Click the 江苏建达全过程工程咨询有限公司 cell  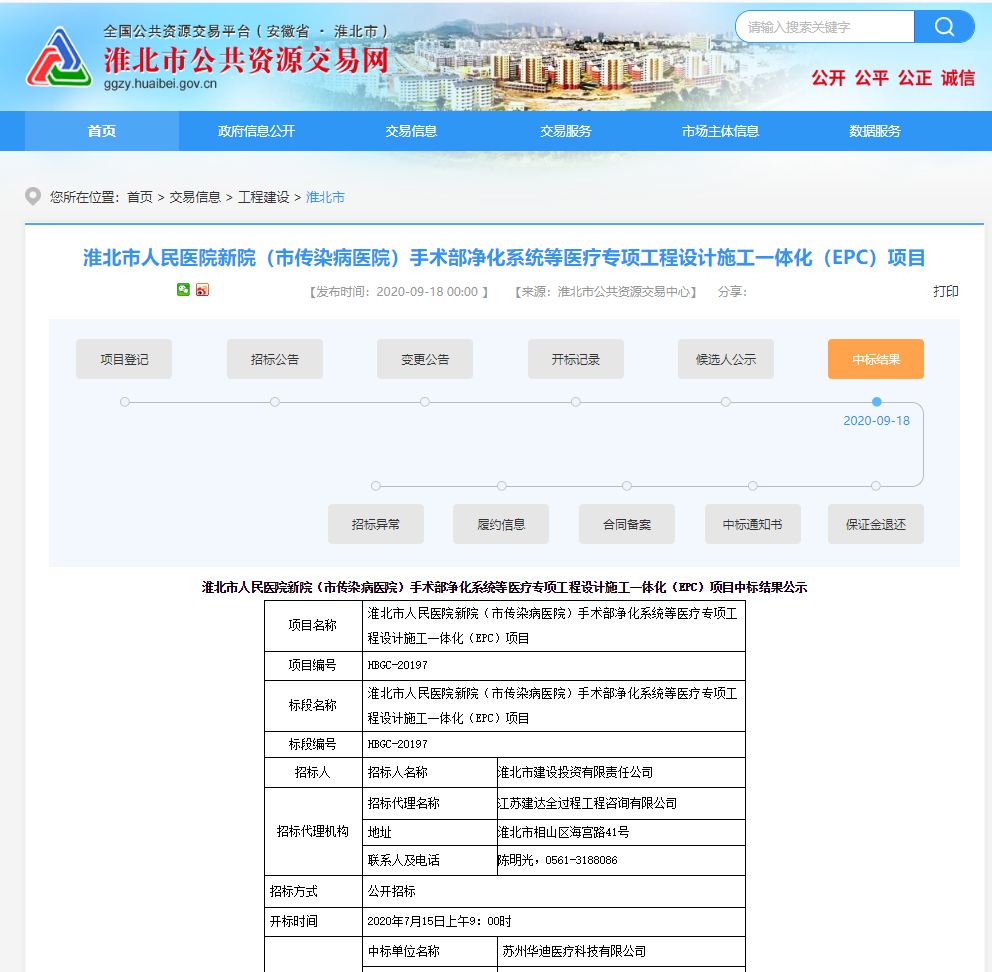point(621,803)
